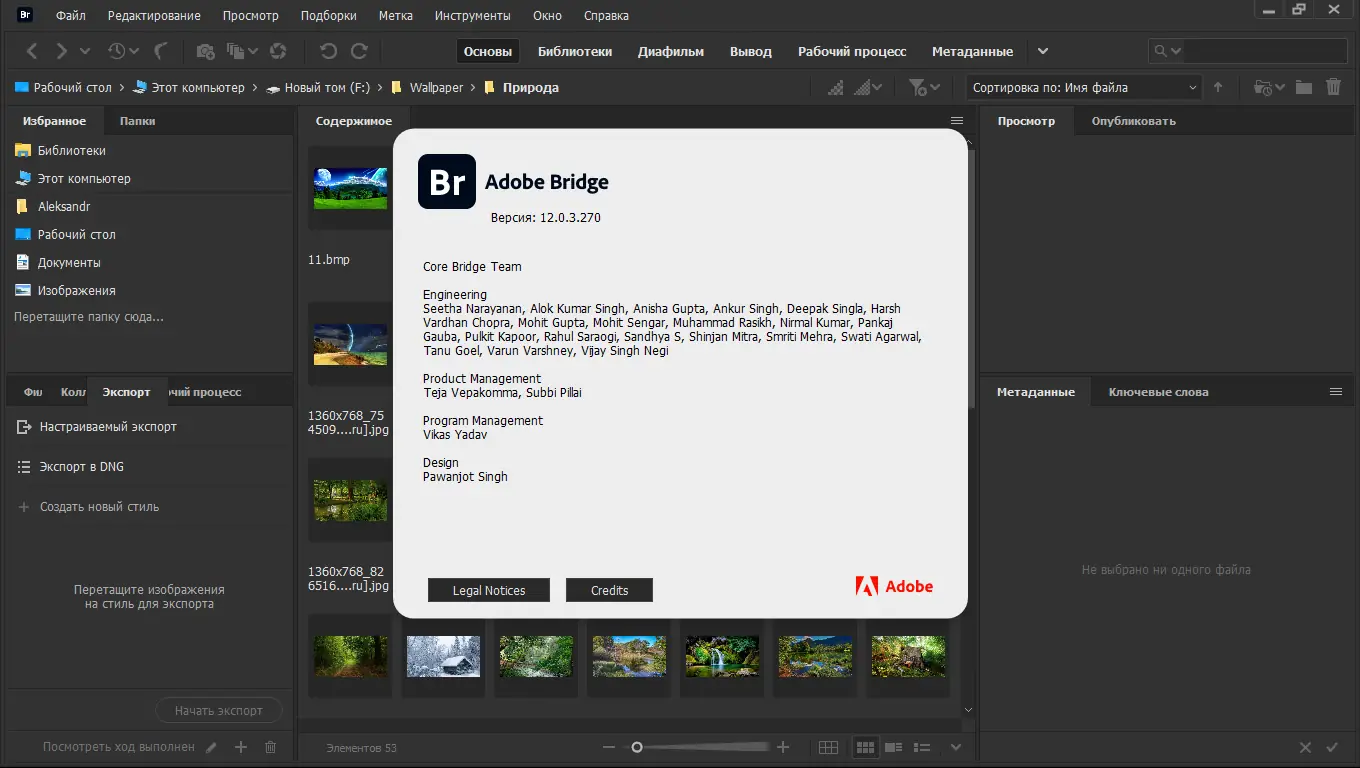This screenshot has width=1360, height=768.
Task: Switch to the Библиотеки workspace
Action: (575, 52)
